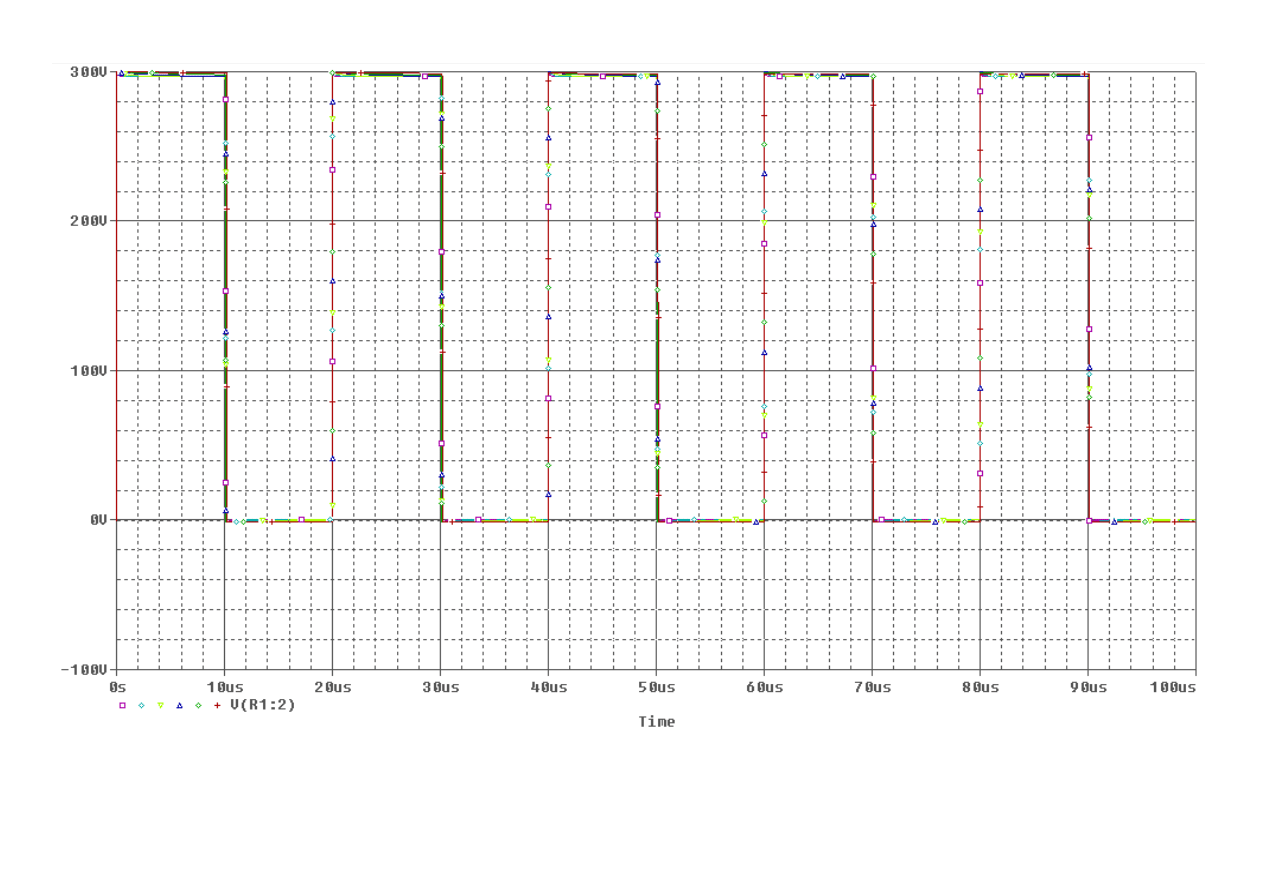
Task: Click the 100V y-axis label
Action: pos(87,371)
